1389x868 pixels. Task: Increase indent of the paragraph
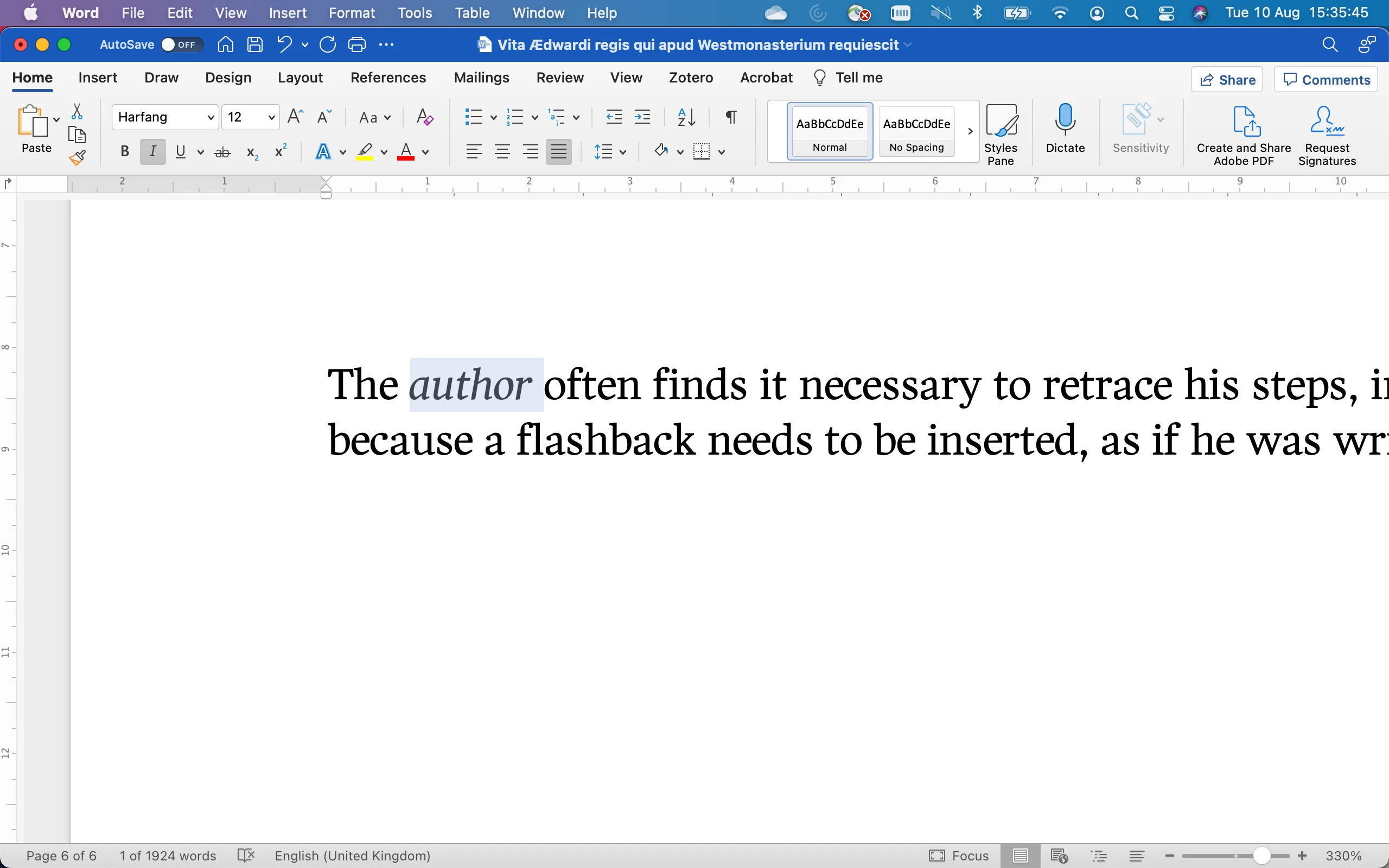[642, 117]
